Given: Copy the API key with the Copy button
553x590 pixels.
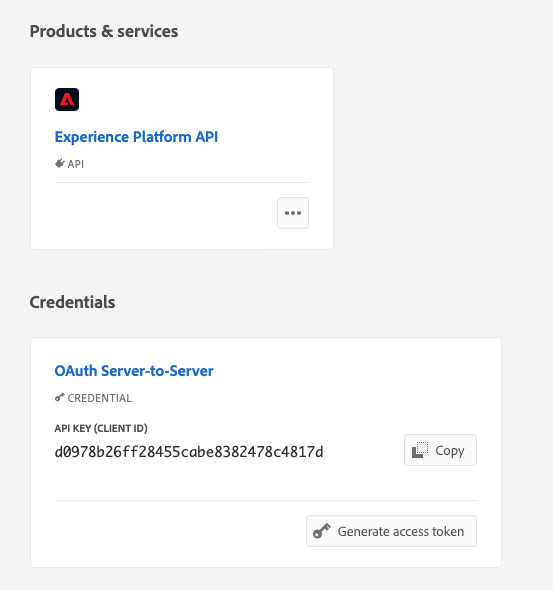Looking at the screenshot, I should [x=440, y=450].
